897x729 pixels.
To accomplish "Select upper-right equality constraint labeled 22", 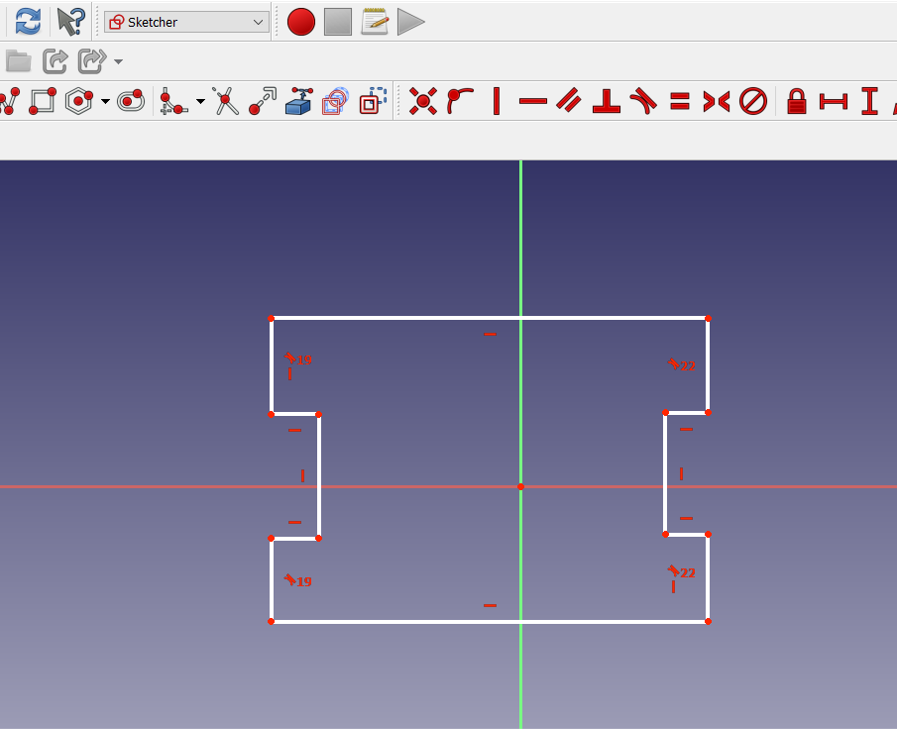I will click(x=681, y=365).
